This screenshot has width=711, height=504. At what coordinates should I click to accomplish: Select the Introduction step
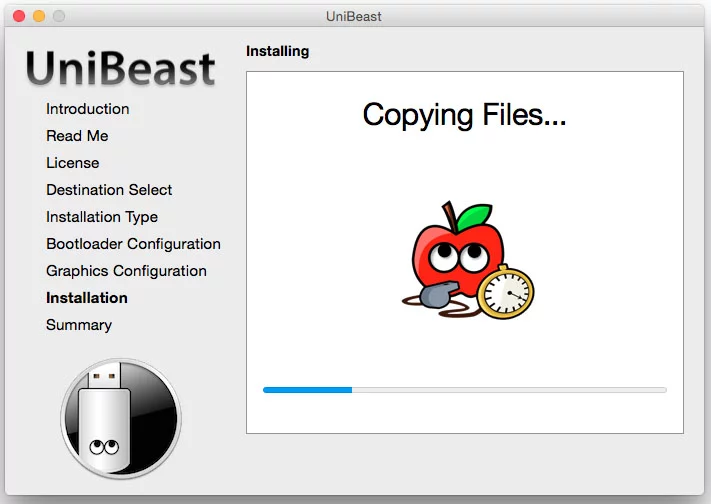pyautogui.click(x=87, y=109)
